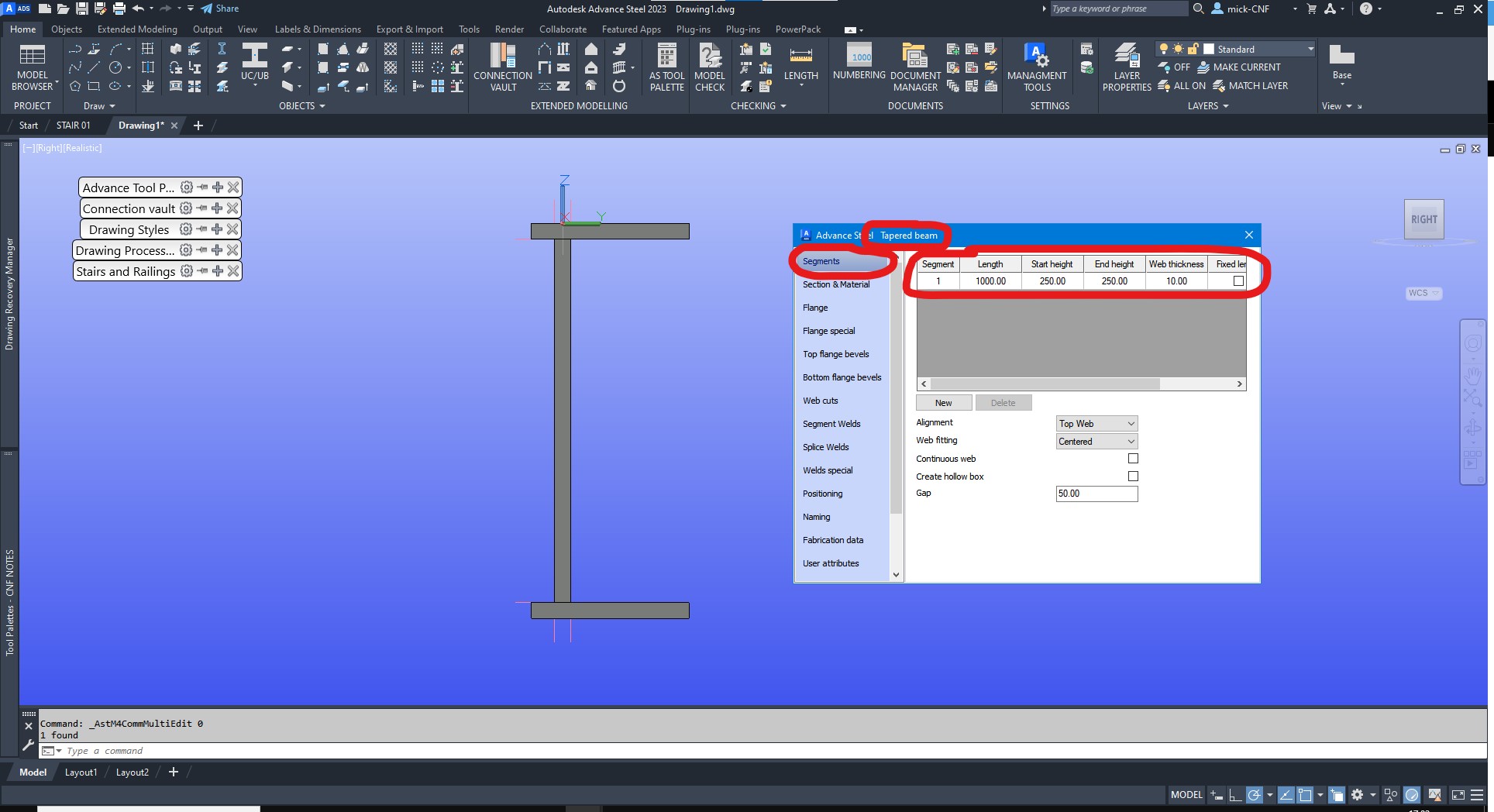1494x812 pixels.
Task: Open the Render ribbon tab
Action: click(509, 29)
